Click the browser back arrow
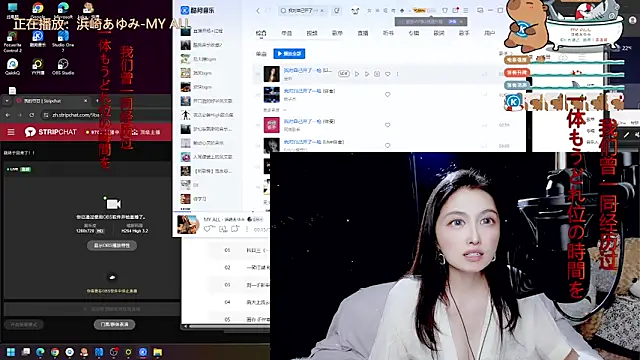The image size is (640, 360). (x=8, y=115)
